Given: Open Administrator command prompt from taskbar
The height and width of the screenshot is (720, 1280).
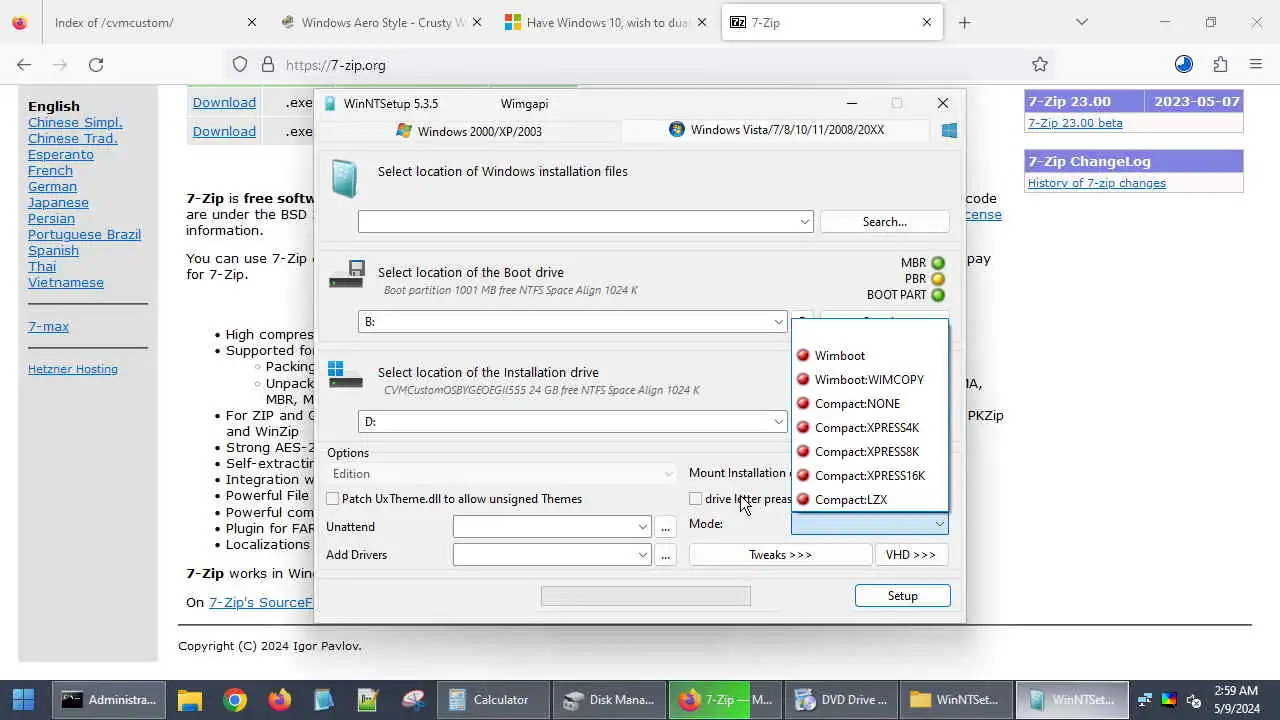Looking at the screenshot, I should (x=109, y=700).
